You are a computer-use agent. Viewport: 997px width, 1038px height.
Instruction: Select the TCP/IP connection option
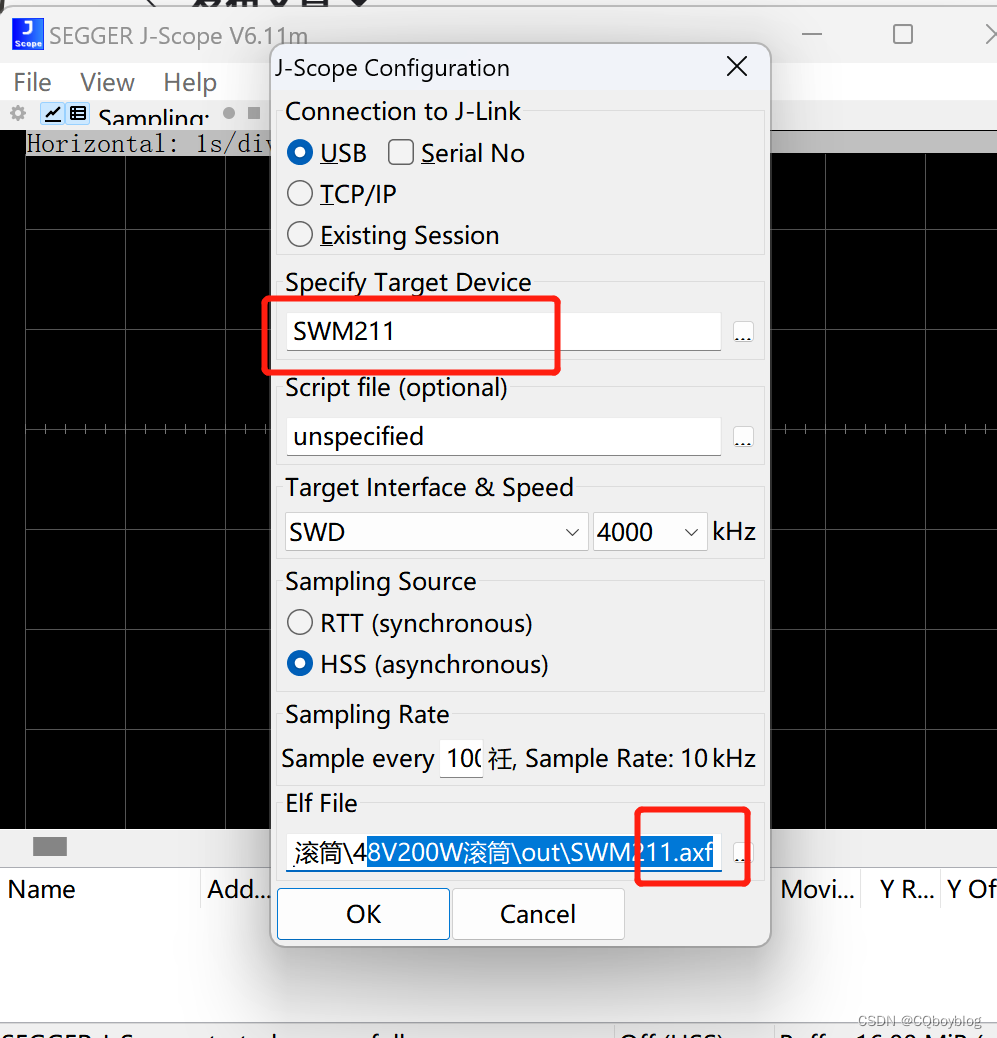tap(299, 193)
